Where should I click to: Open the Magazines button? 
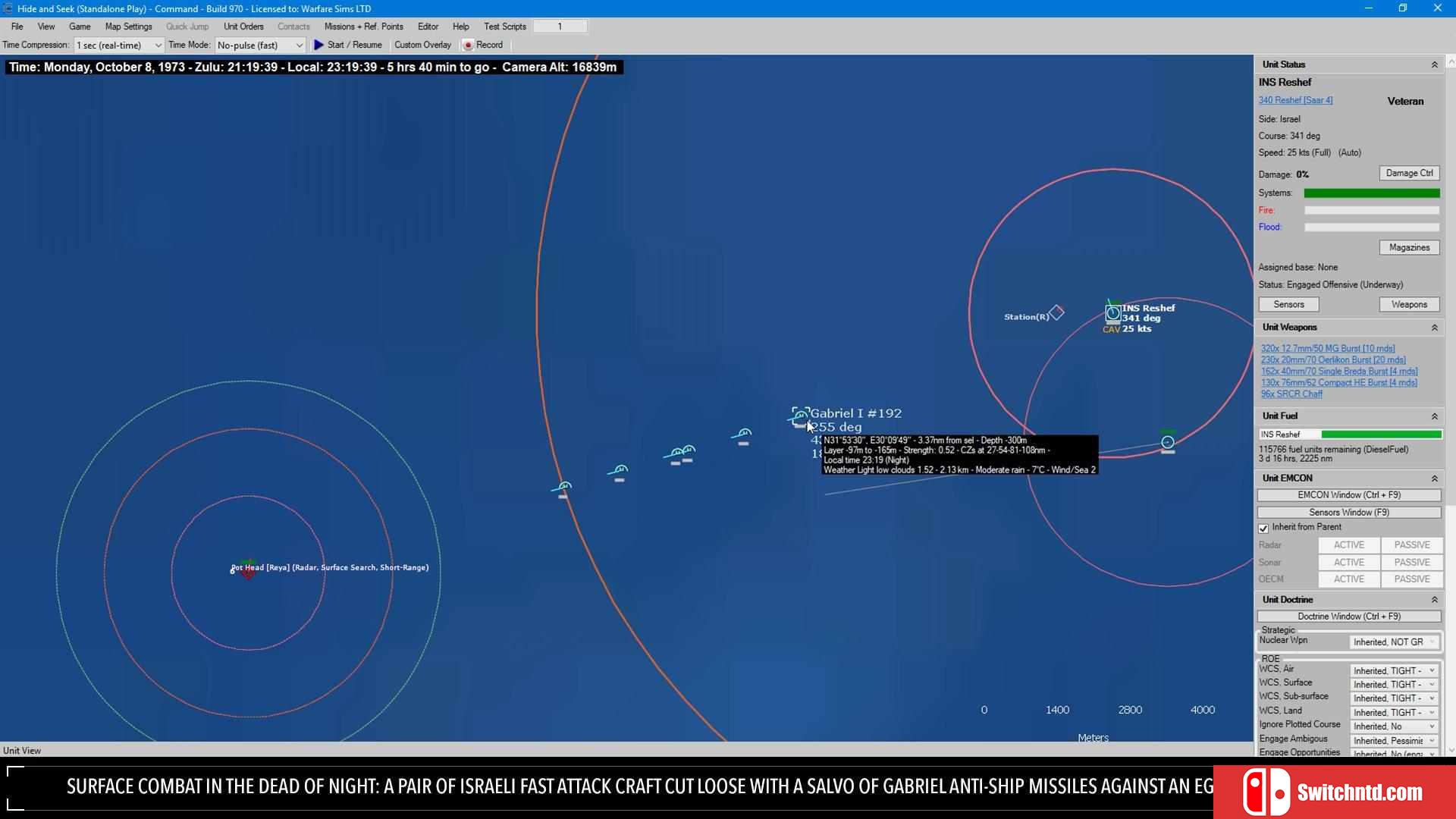coord(1409,248)
